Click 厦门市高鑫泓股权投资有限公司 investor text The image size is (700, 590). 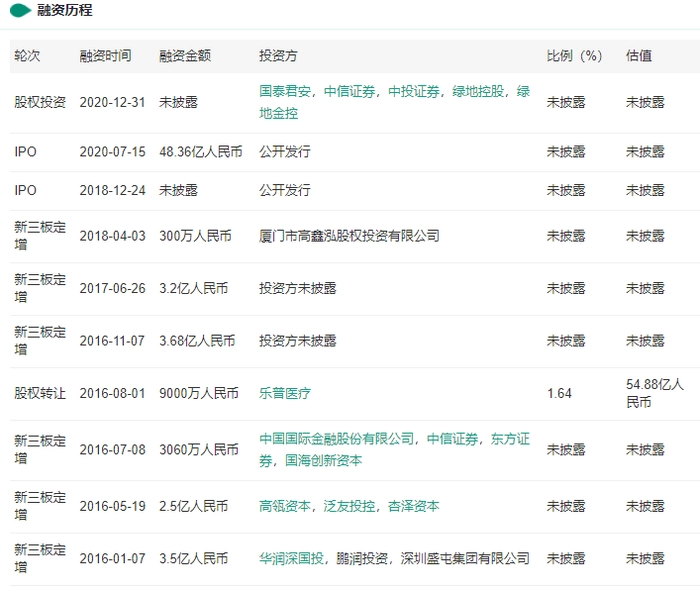349,236
